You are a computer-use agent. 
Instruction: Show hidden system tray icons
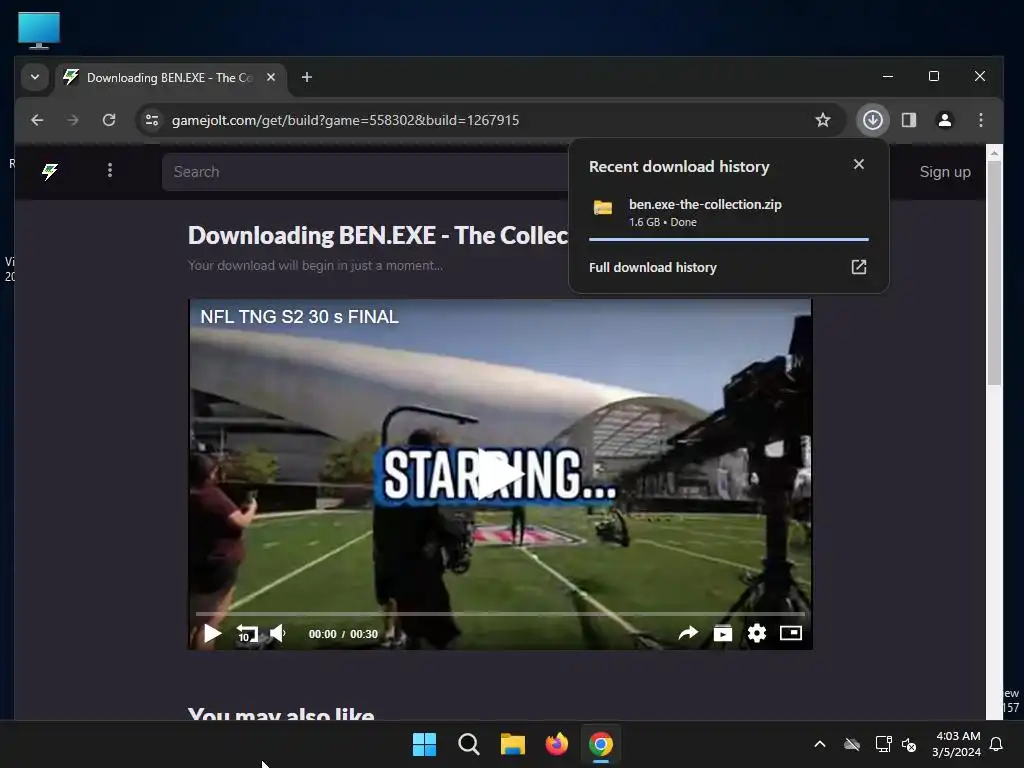pyautogui.click(x=820, y=744)
